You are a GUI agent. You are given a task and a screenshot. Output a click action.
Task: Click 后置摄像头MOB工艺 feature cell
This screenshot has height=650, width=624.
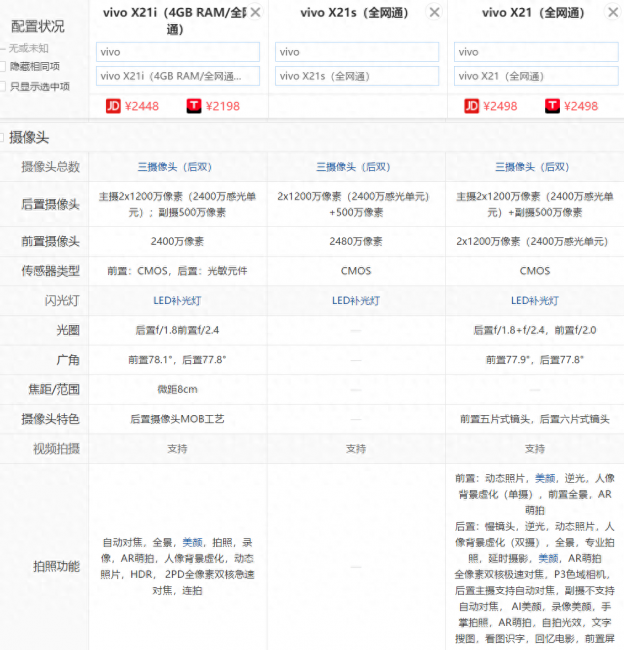point(177,419)
